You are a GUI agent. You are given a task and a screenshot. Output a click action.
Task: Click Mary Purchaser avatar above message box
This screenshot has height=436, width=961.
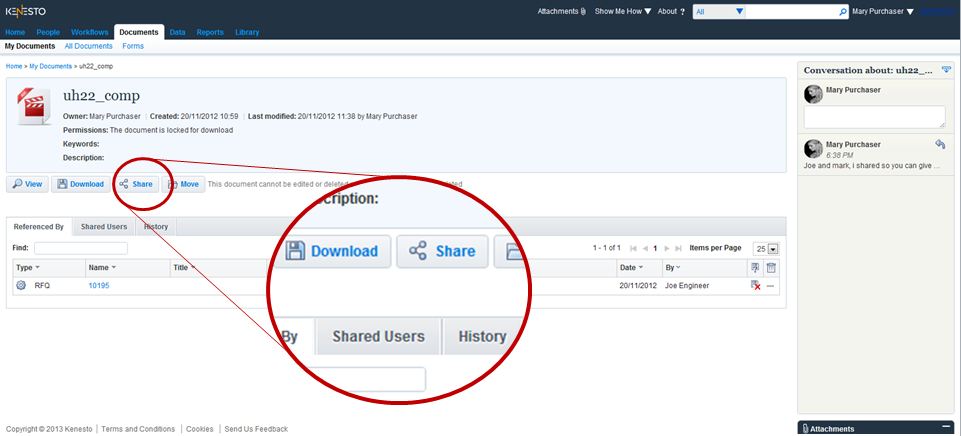pos(813,94)
